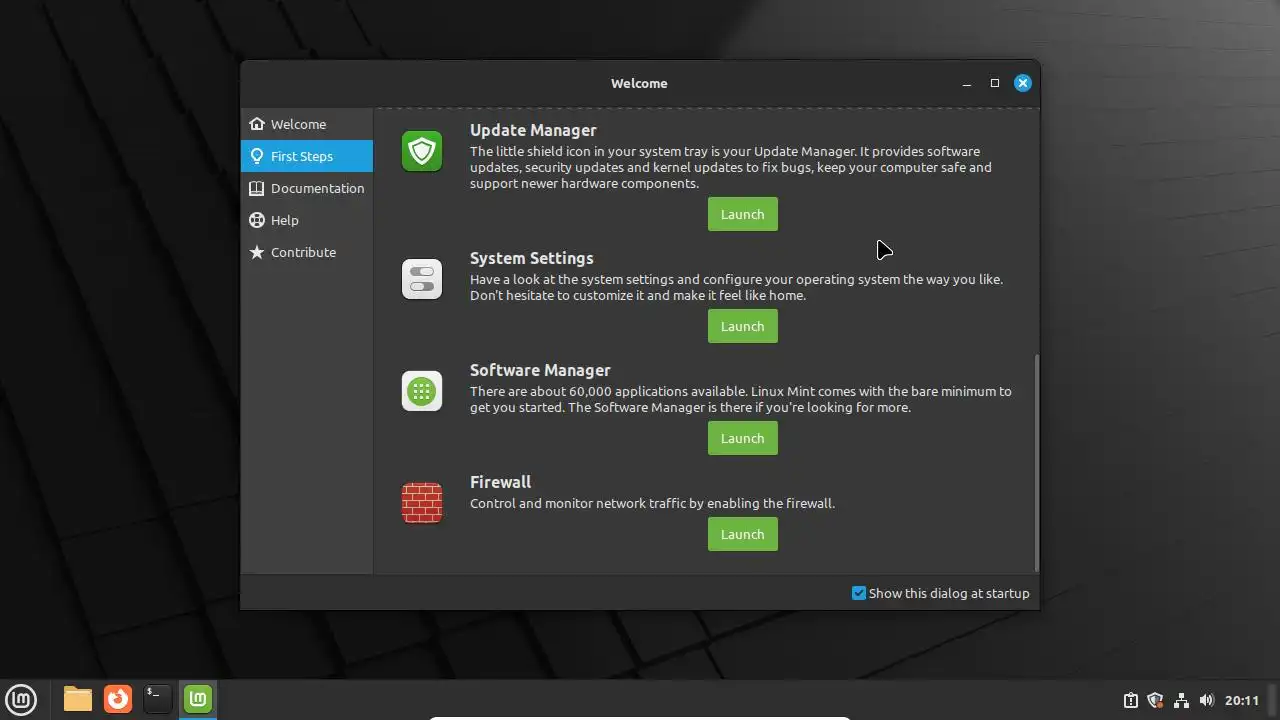The width and height of the screenshot is (1280, 720).
Task: Click the Welcome window title bar text
Action: 639,83
